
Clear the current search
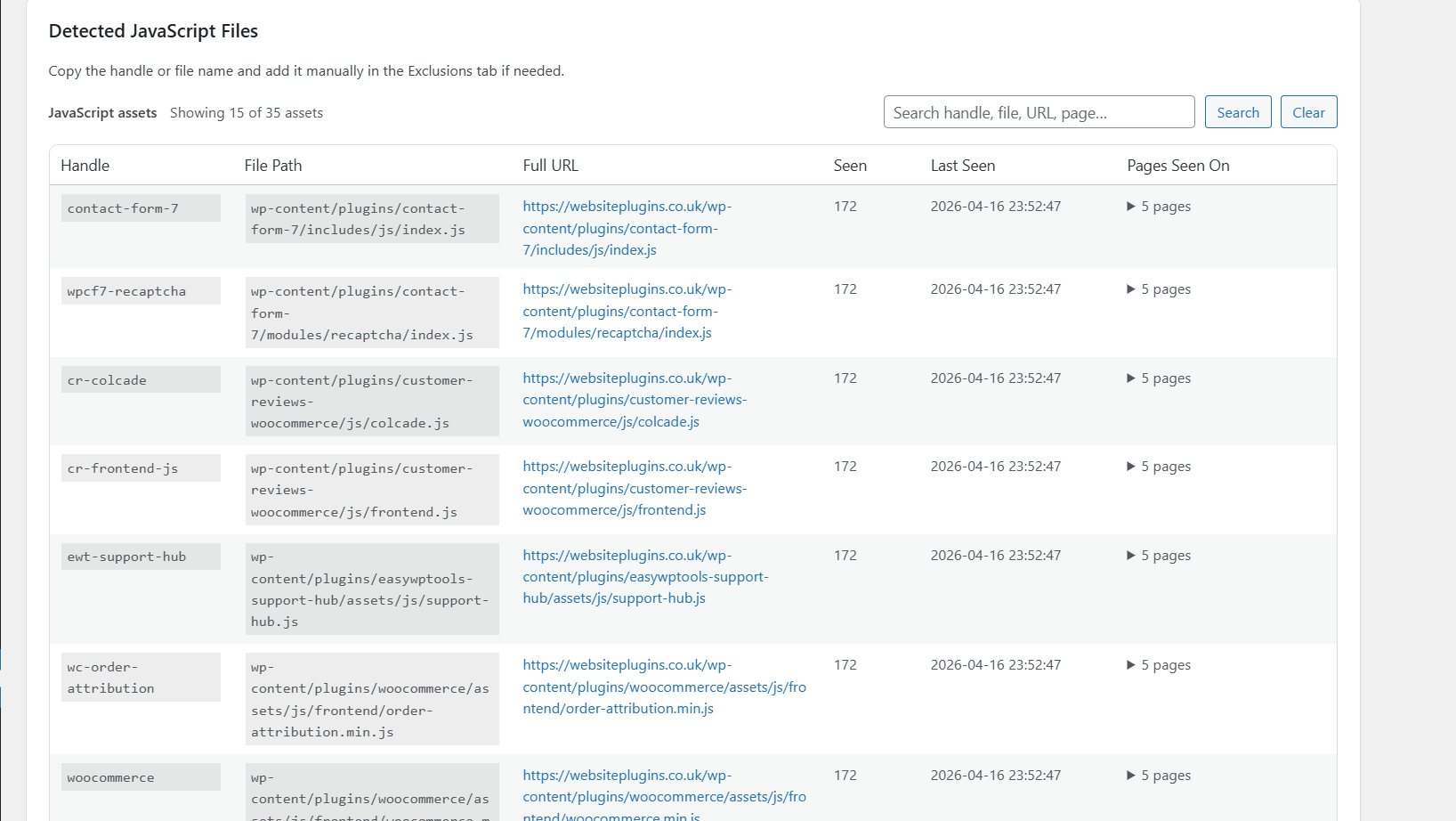(x=1308, y=111)
